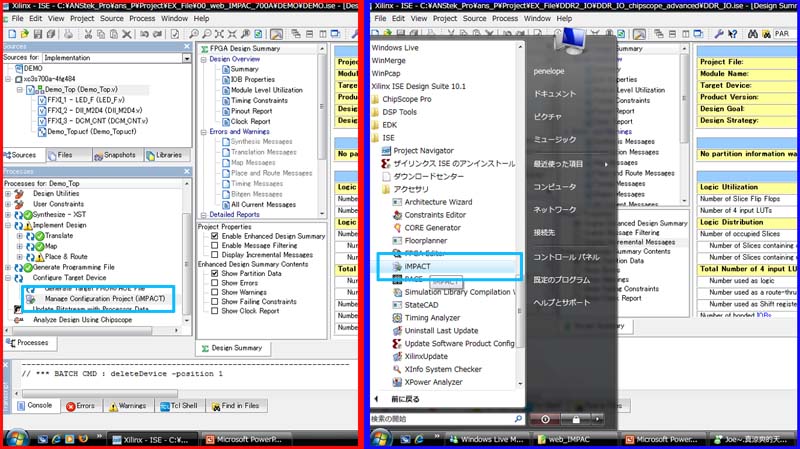800x449 pixels.
Task: Open Architecture Wizard from Start menu
Action: tap(438, 202)
